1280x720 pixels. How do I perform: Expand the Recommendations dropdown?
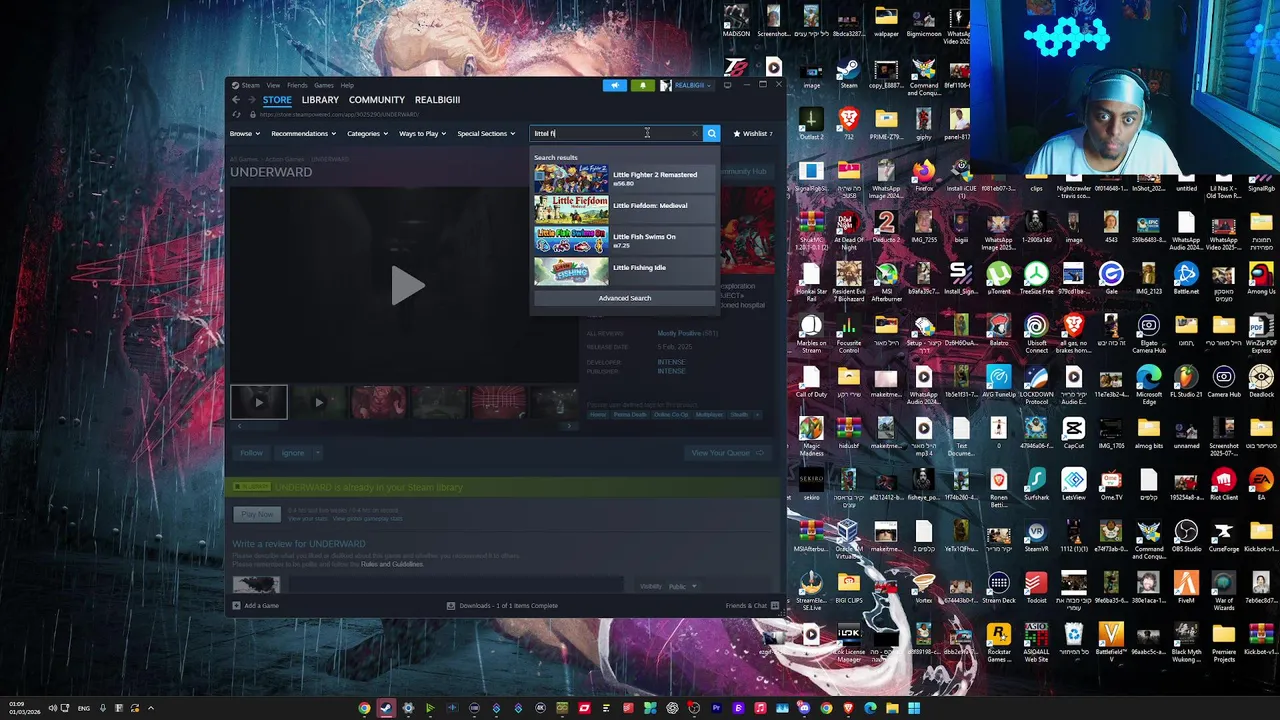tap(303, 133)
